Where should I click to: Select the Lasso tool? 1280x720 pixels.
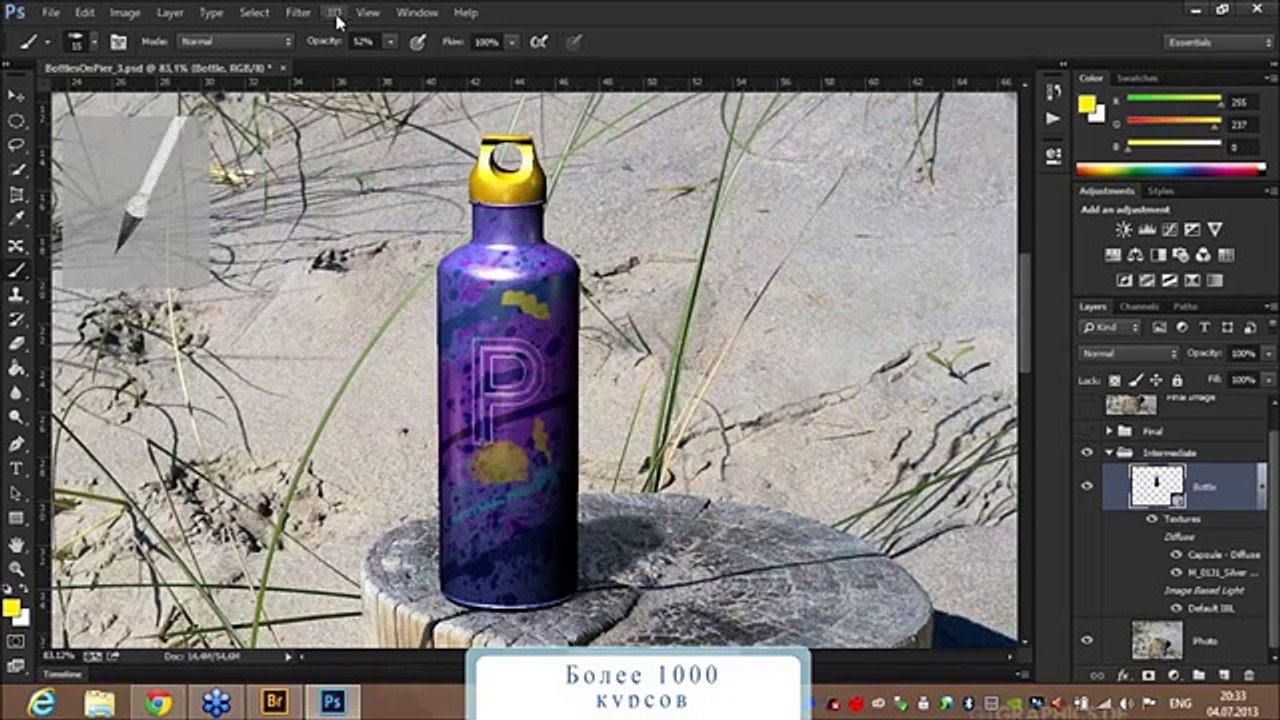click(x=16, y=146)
